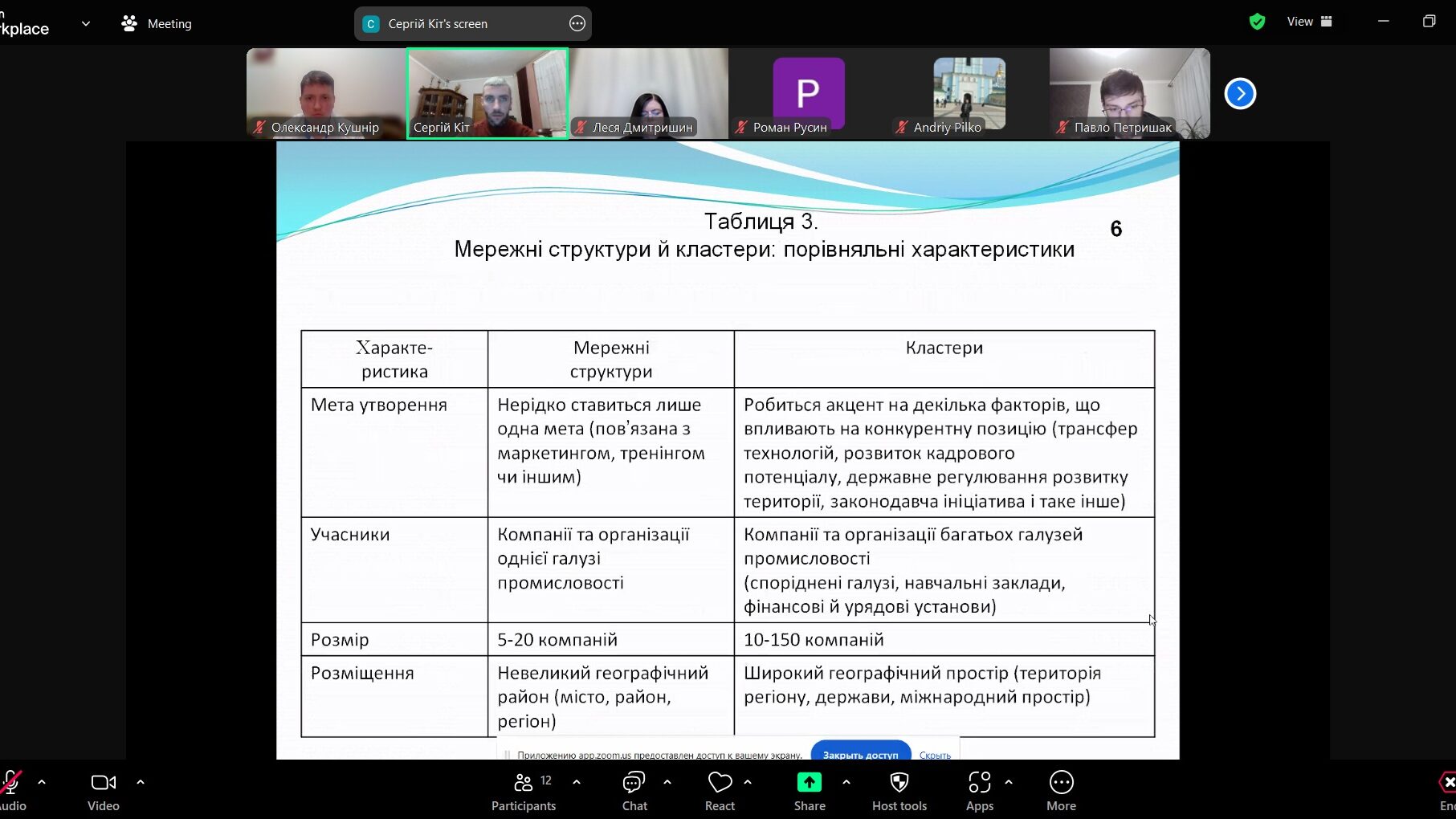Click the green Share screen icon
Image resolution: width=1456 pixels, height=819 pixels.
point(809,782)
